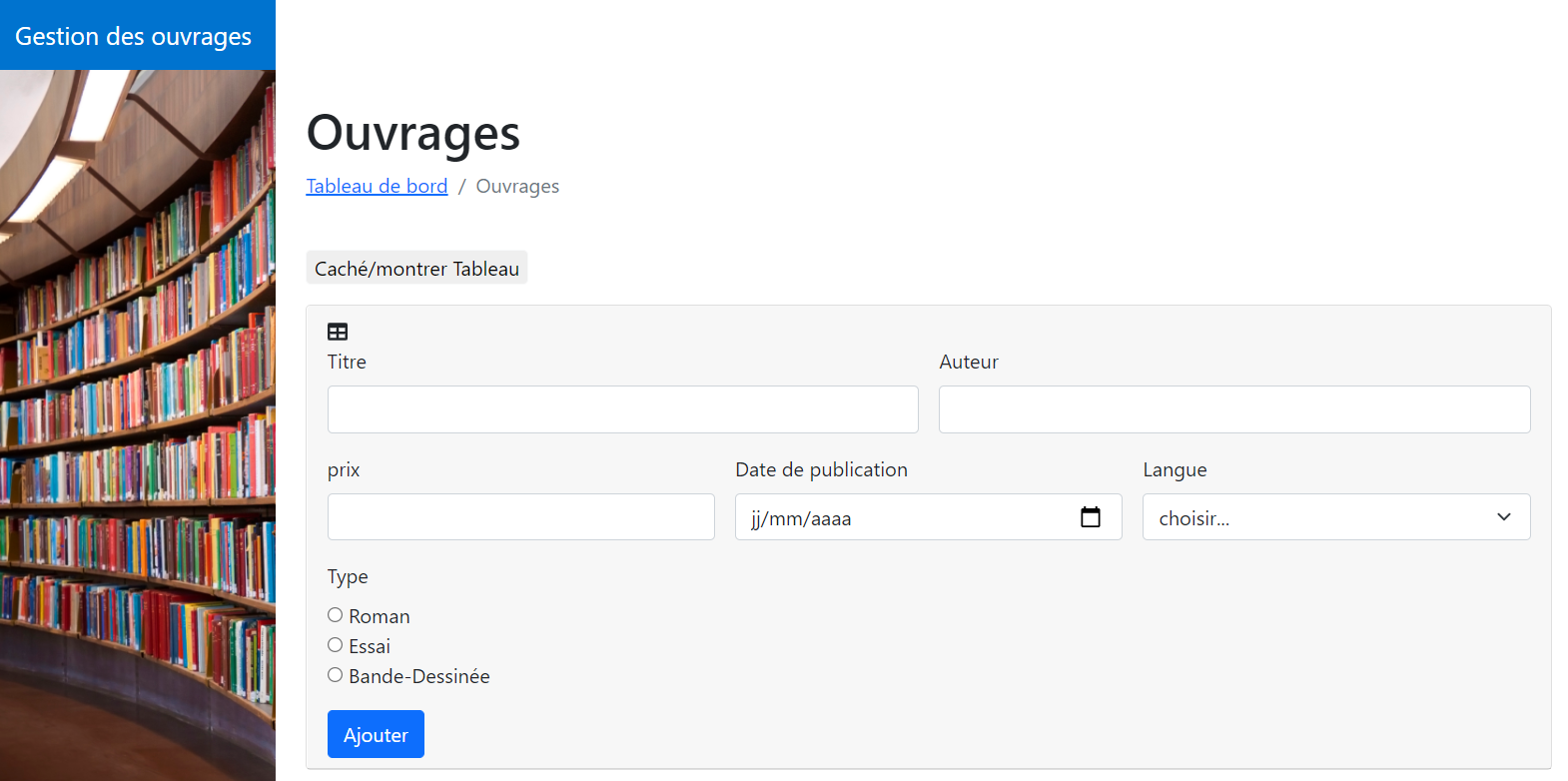1568x781 pixels.
Task: Click the Date de publication label
Action: click(x=821, y=469)
